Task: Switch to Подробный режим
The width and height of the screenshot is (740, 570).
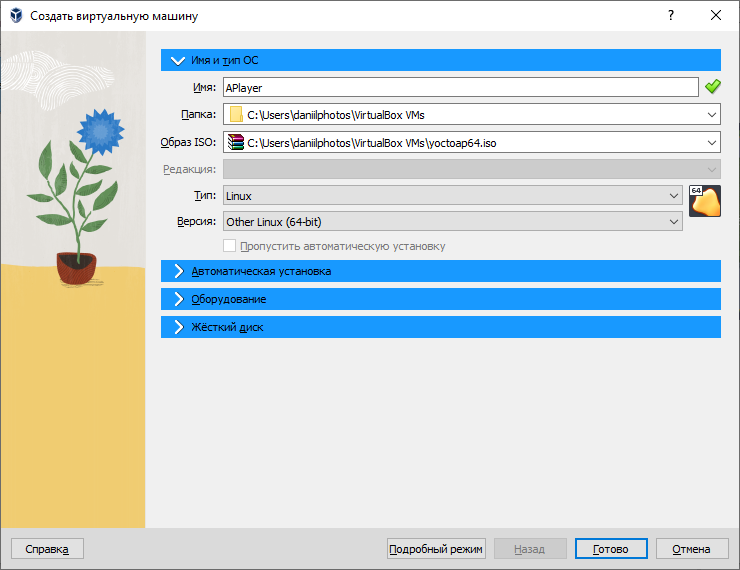Action: (436, 549)
